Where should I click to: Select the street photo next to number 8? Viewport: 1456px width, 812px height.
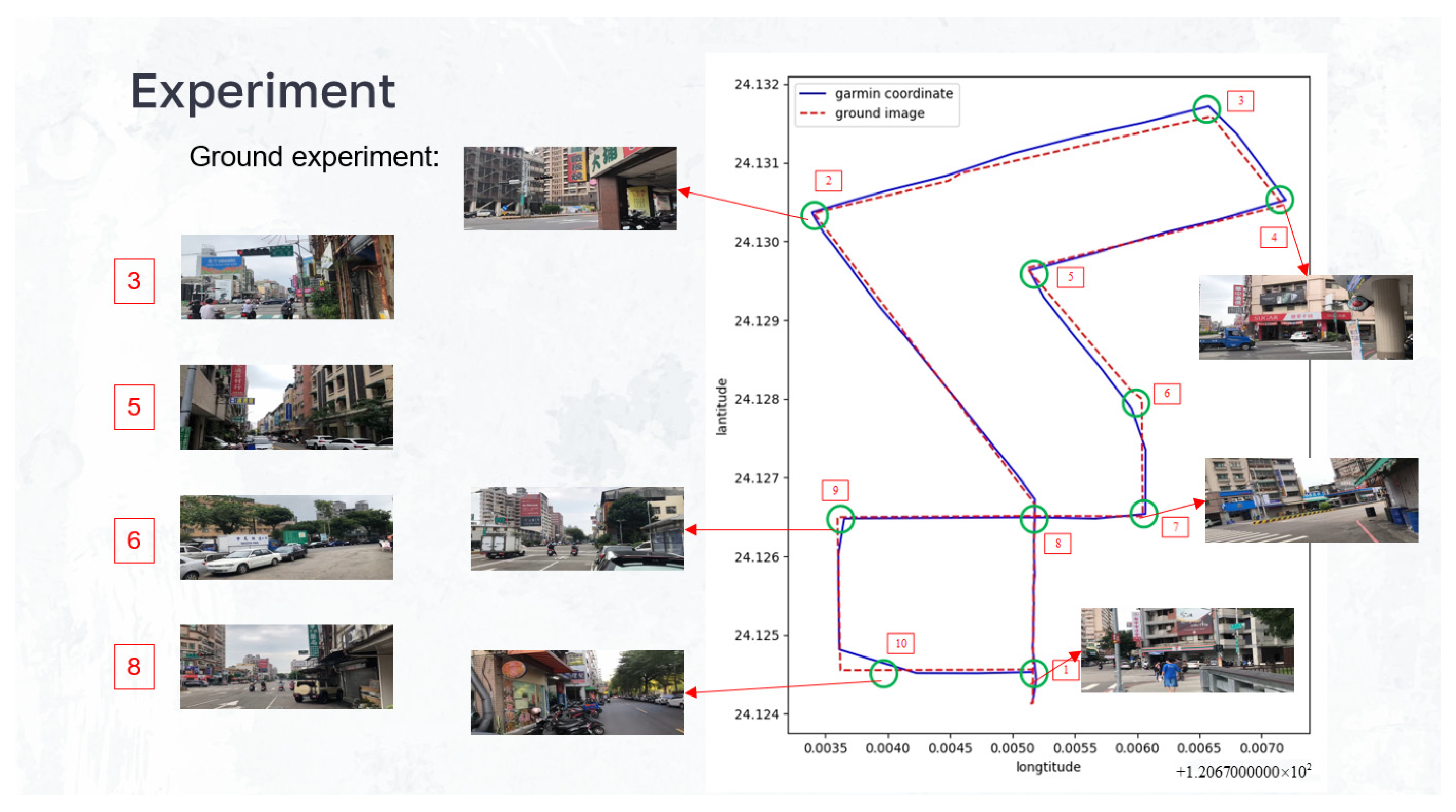(287, 666)
